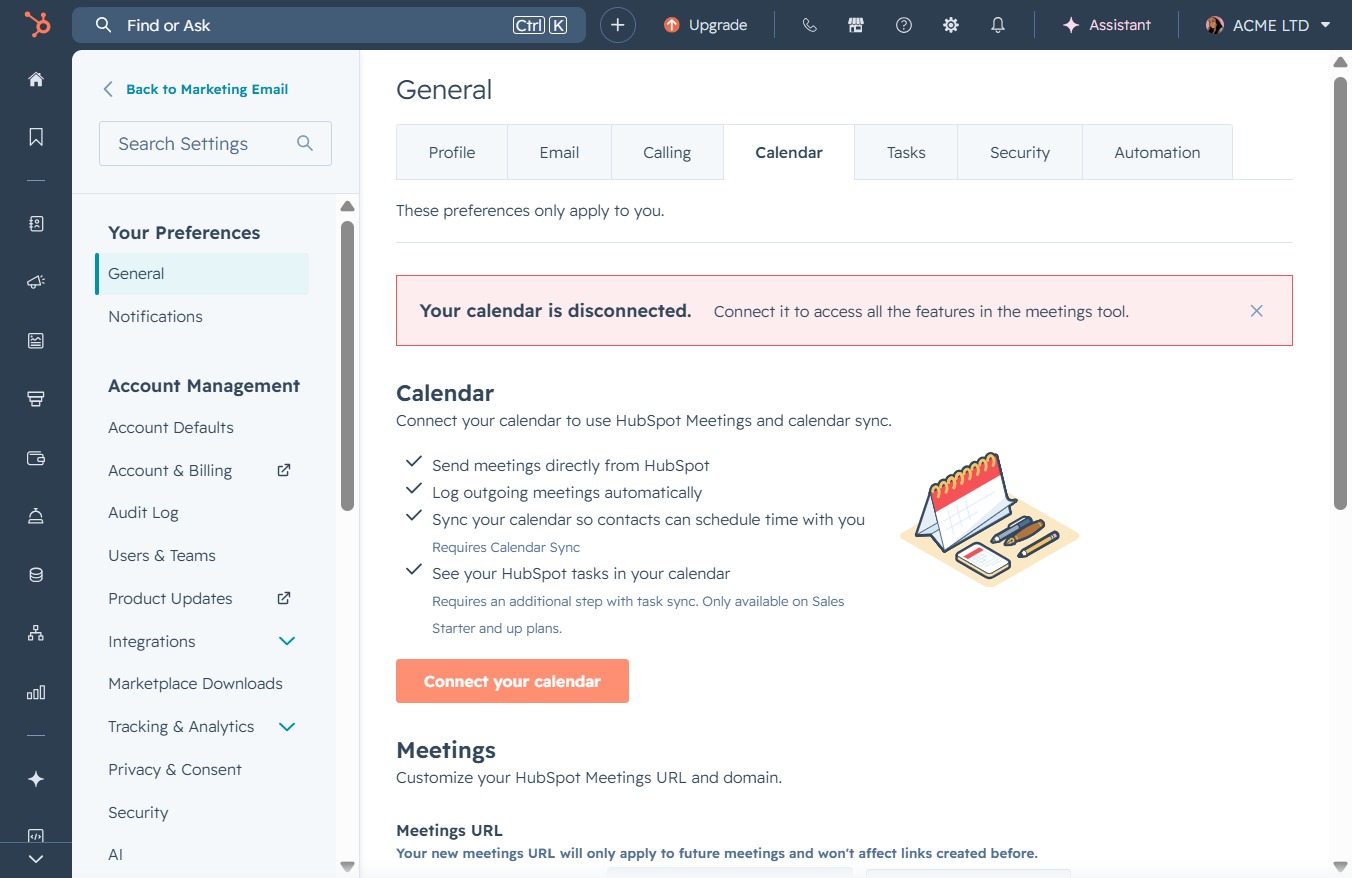Screen dimensions: 1352x878
Task: Go back to Marketing Email
Action: click(x=207, y=89)
